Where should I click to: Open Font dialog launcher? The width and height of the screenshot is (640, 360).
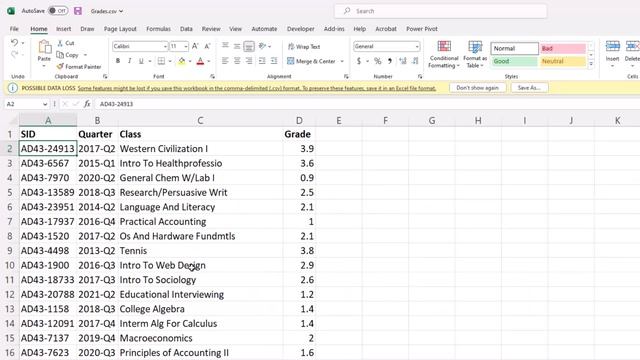click(212, 76)
